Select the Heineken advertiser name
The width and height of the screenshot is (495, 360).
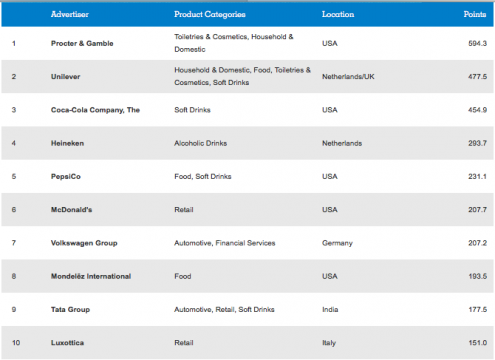point(67,143)
